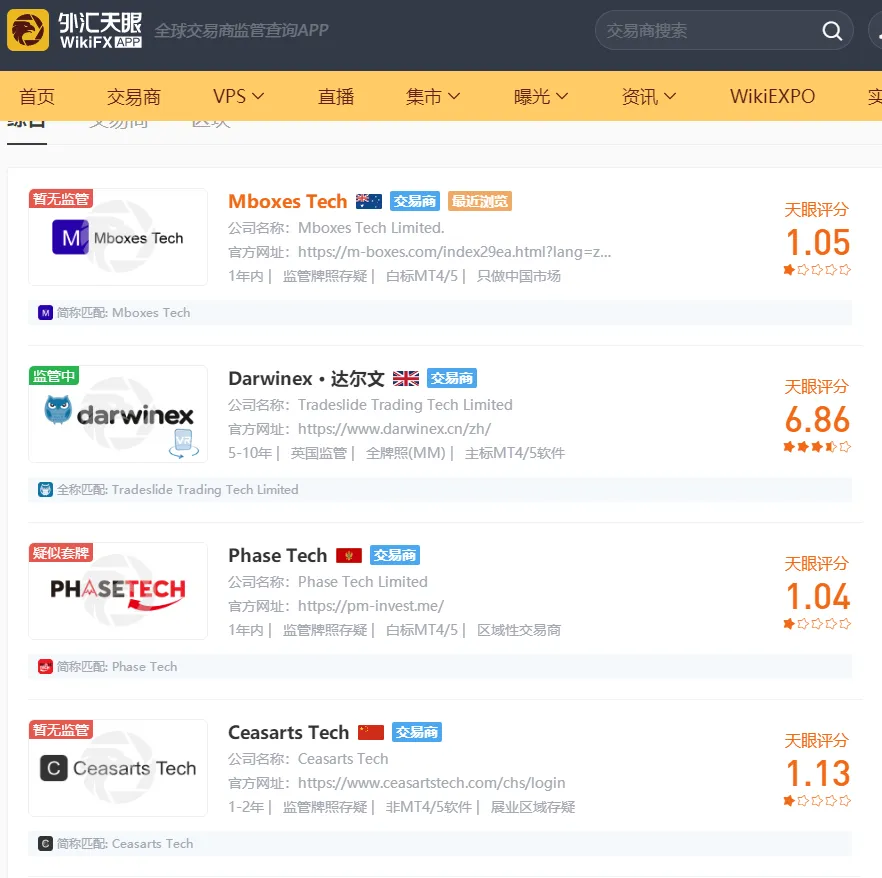
Task: Click the owl icon before 全称匹配 Tradeslide
Action: click(x=46, y=490)
